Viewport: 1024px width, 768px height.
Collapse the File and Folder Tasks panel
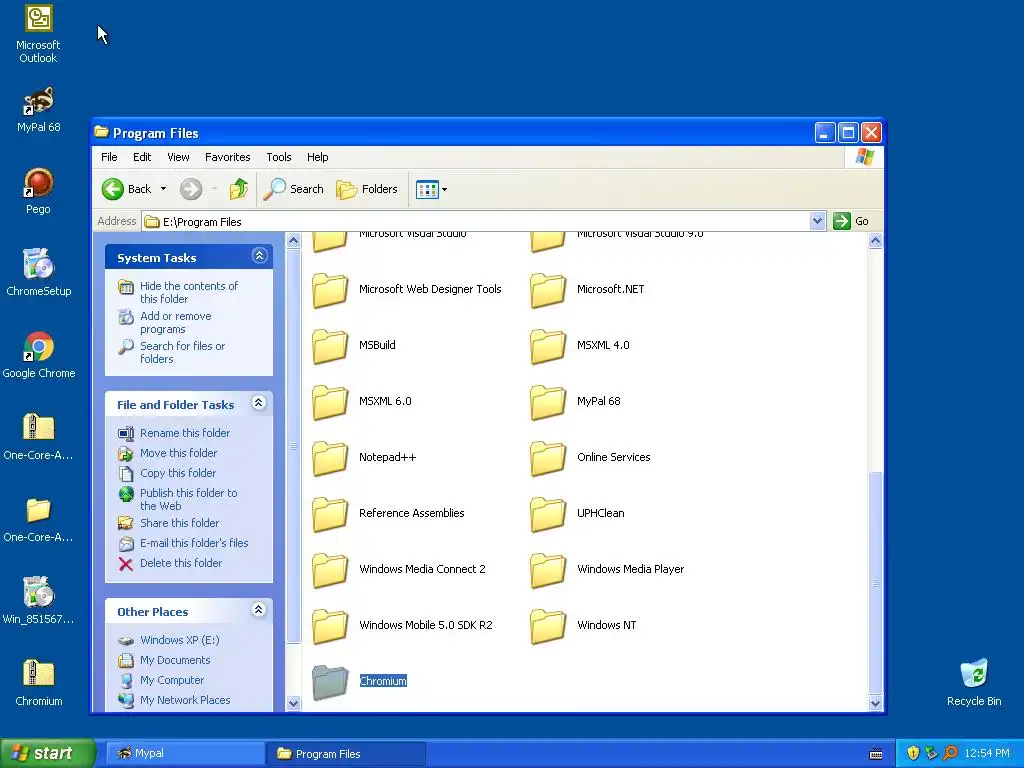(259, 403)
